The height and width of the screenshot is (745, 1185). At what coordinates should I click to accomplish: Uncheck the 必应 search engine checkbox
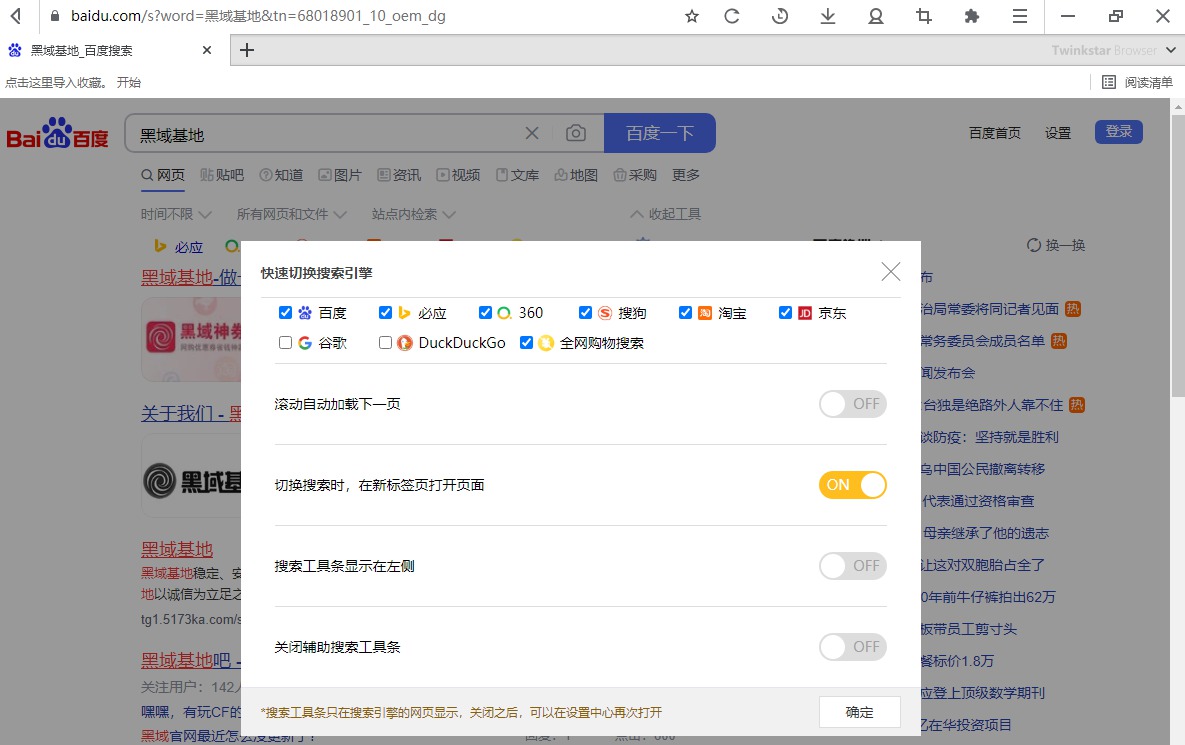click(385, 312)
